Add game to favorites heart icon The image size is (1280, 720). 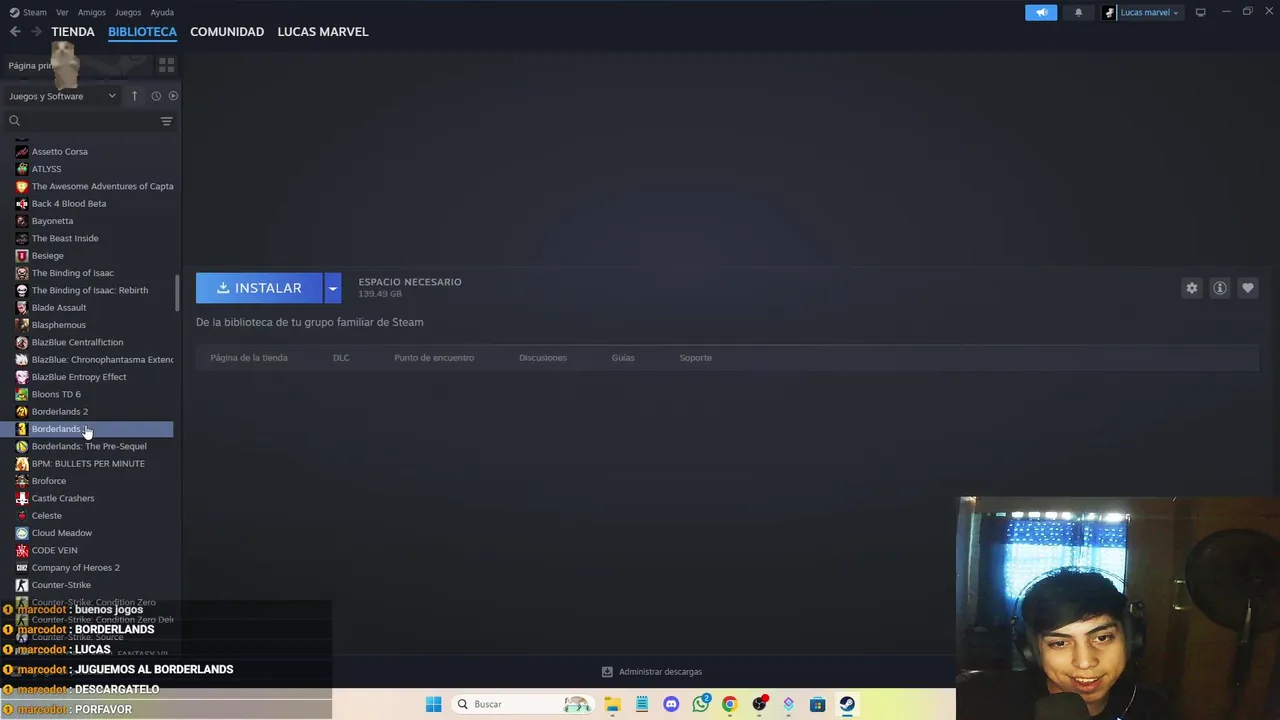point(1247,288)
